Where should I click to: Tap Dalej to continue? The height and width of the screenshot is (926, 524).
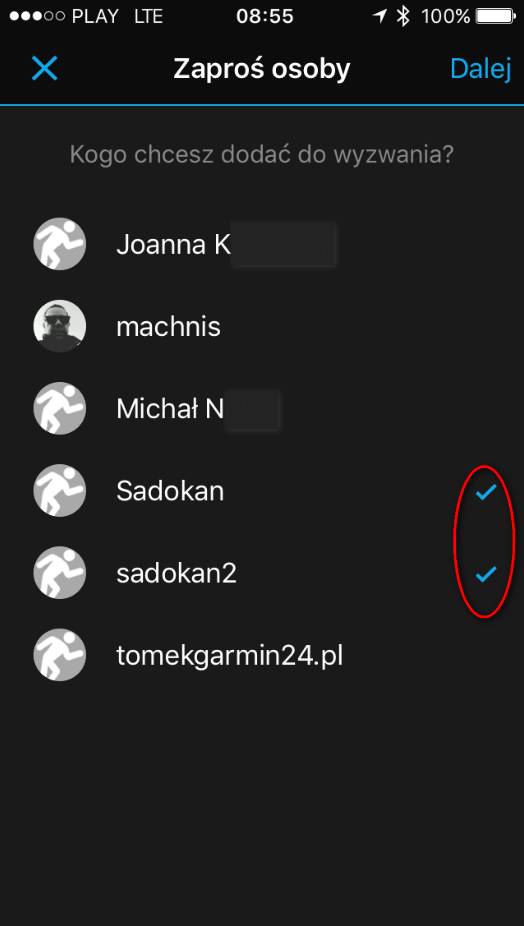click(x=480, y=69)
